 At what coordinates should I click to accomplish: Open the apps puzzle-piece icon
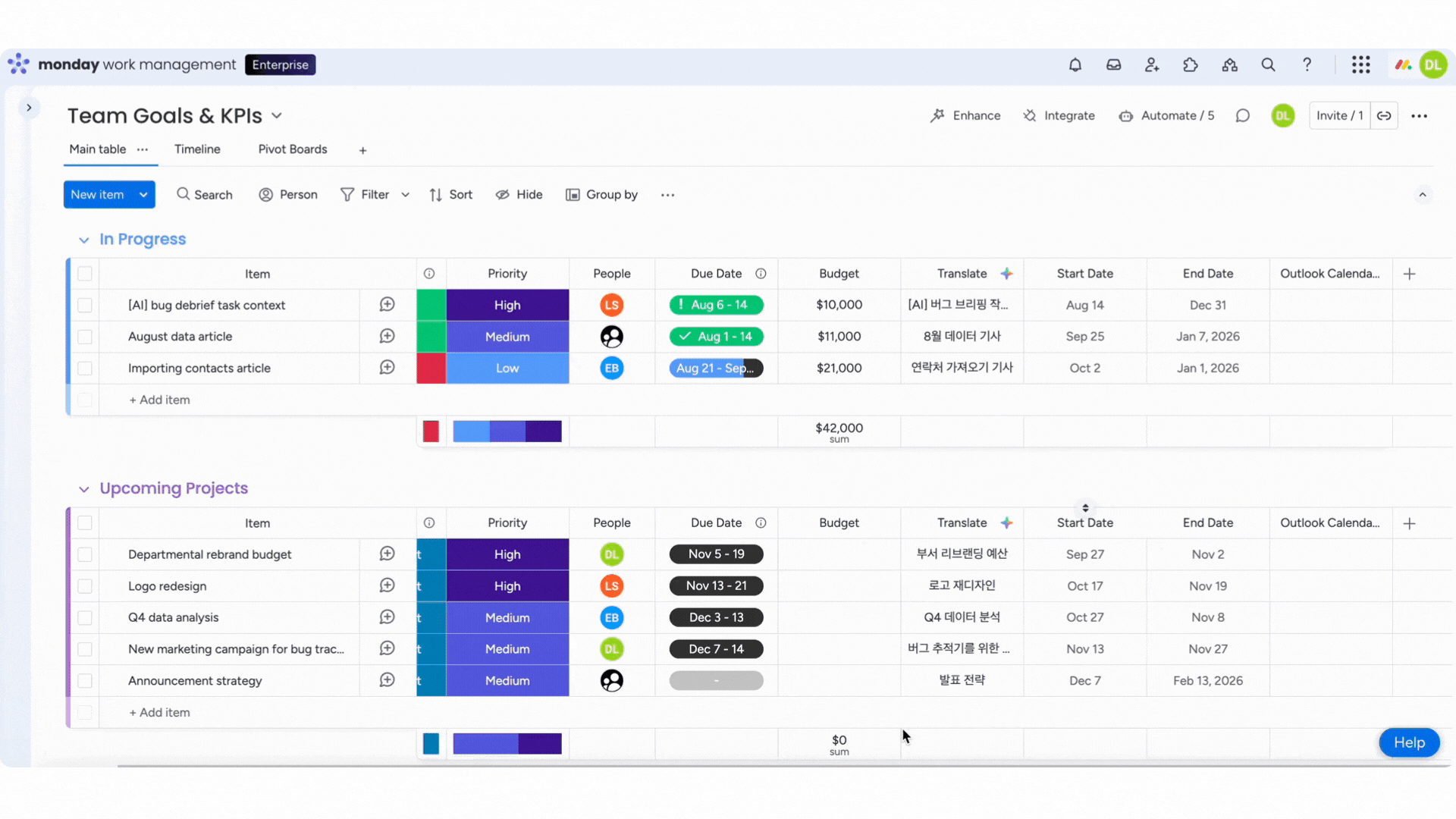(1191, 65)
